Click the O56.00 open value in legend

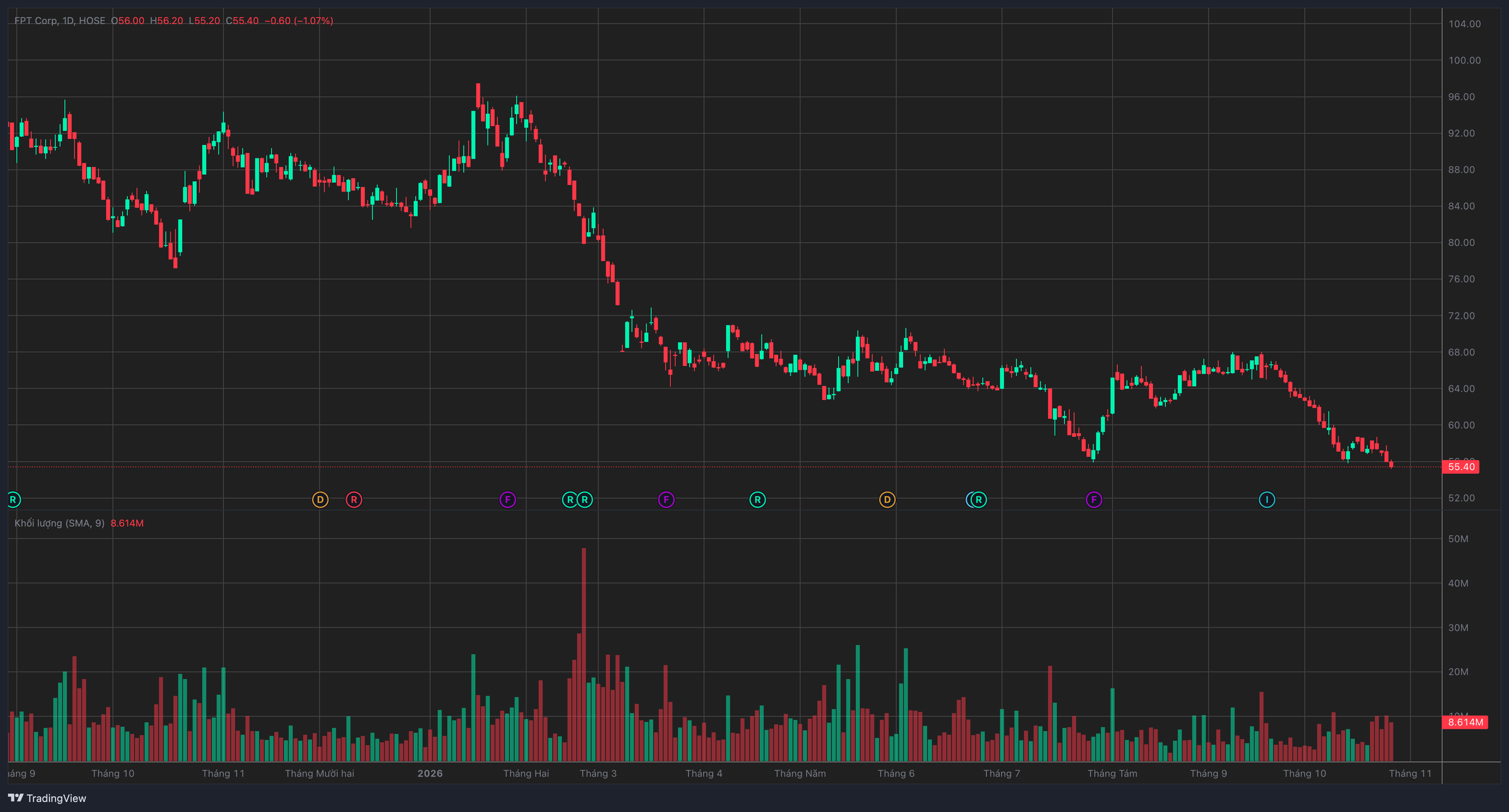coord(127,21)
